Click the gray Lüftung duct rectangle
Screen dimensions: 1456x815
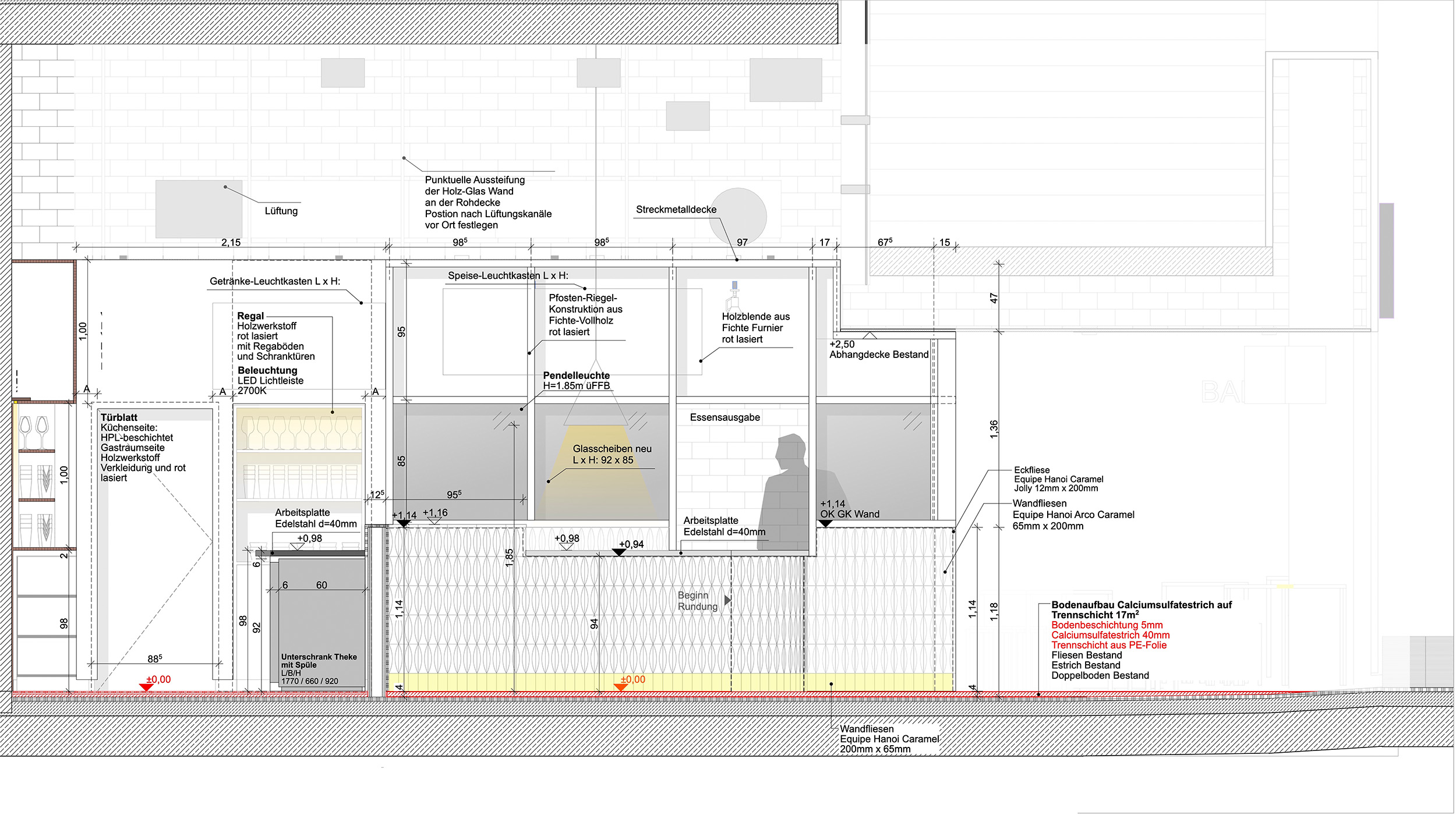(199, 208)
